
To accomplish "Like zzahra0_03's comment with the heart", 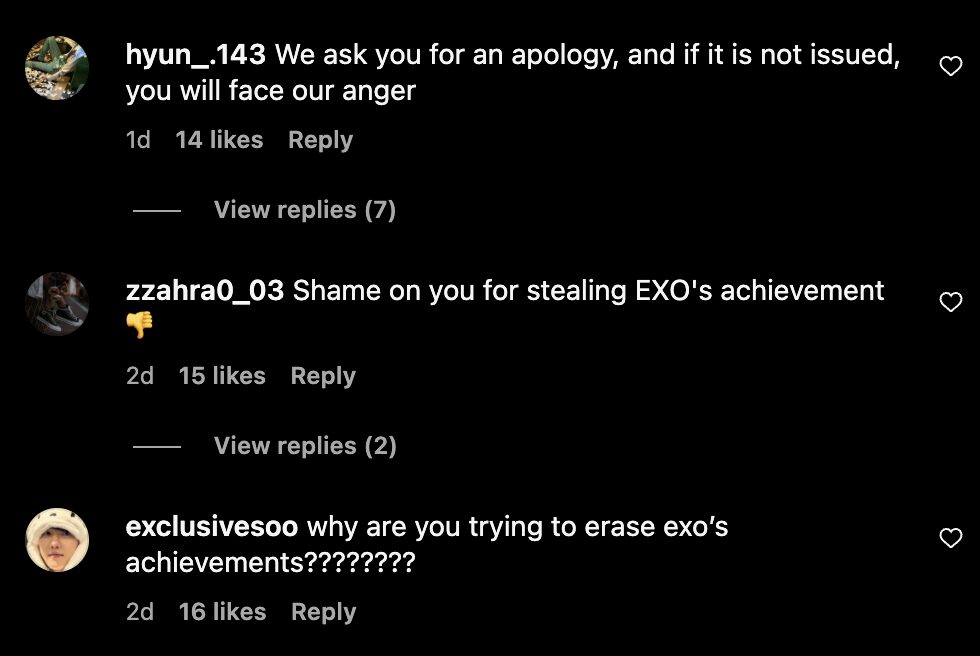I will coord(951,302).
